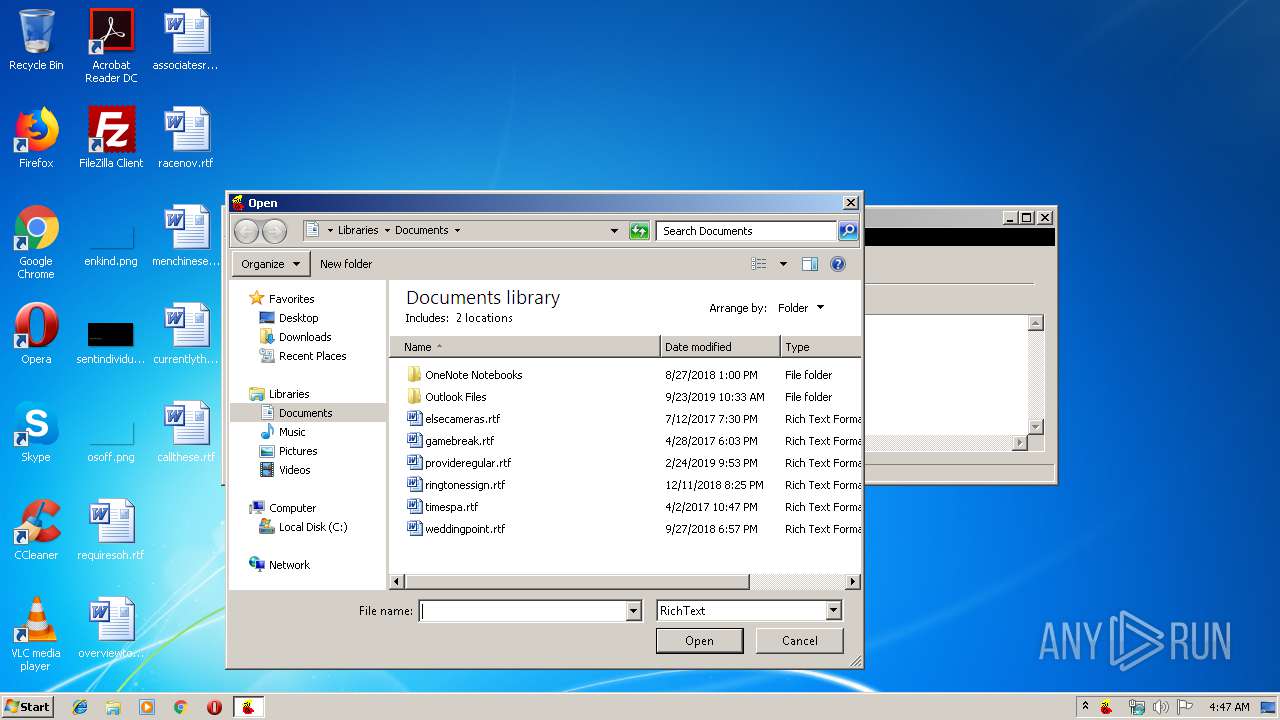The width and height of the screenshot is (1280, 720).
Task: Sort files by Date modified column
Action: (720, 347)
